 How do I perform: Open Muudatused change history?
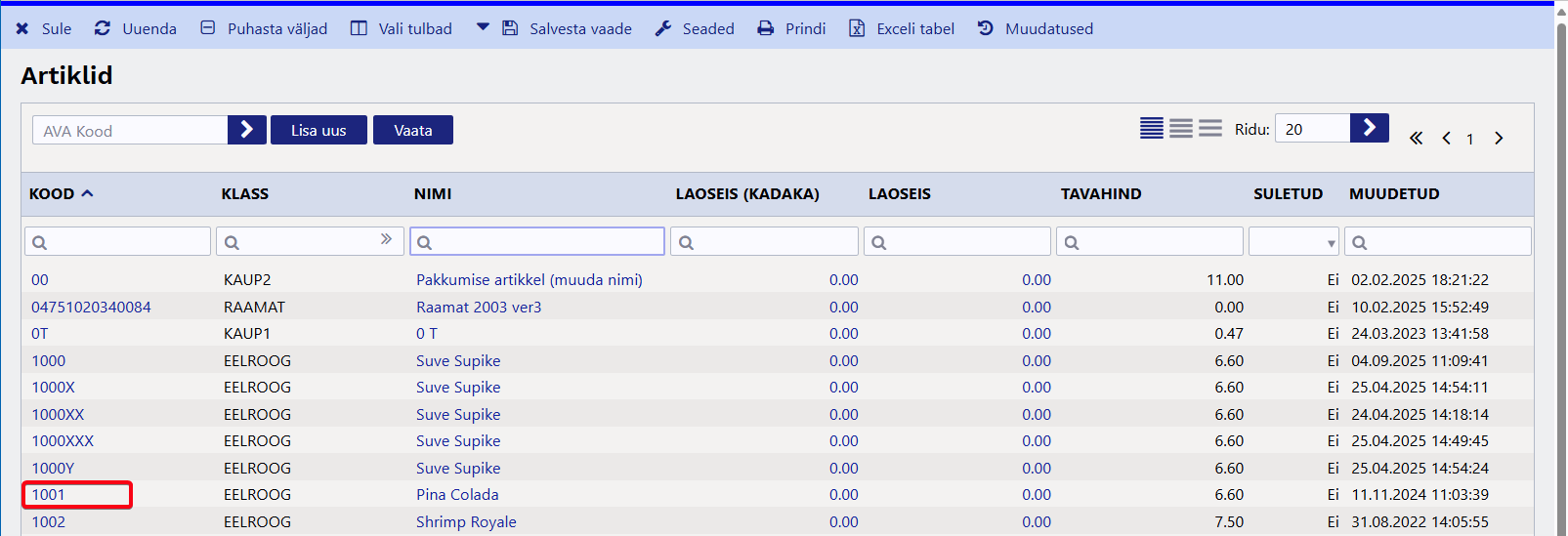[x=986, y=29]
